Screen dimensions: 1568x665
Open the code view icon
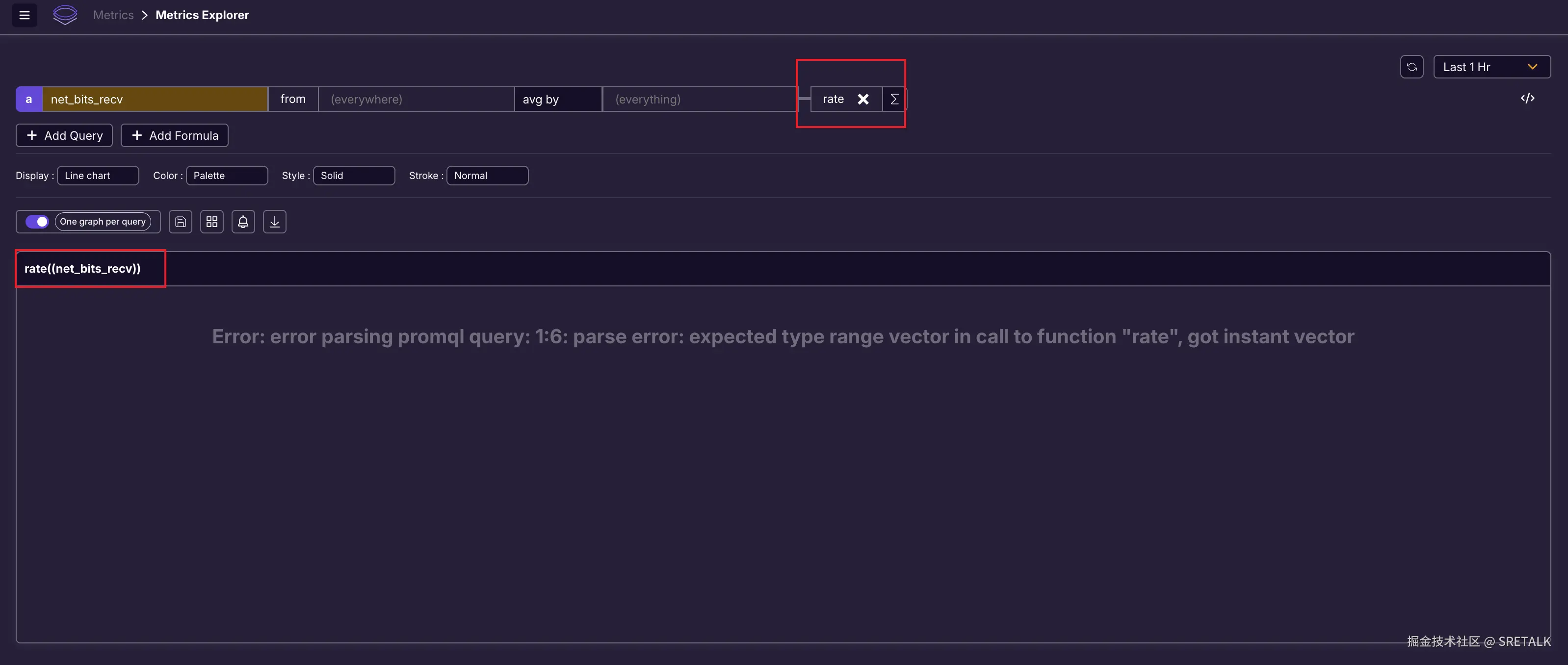[1527, 99]
